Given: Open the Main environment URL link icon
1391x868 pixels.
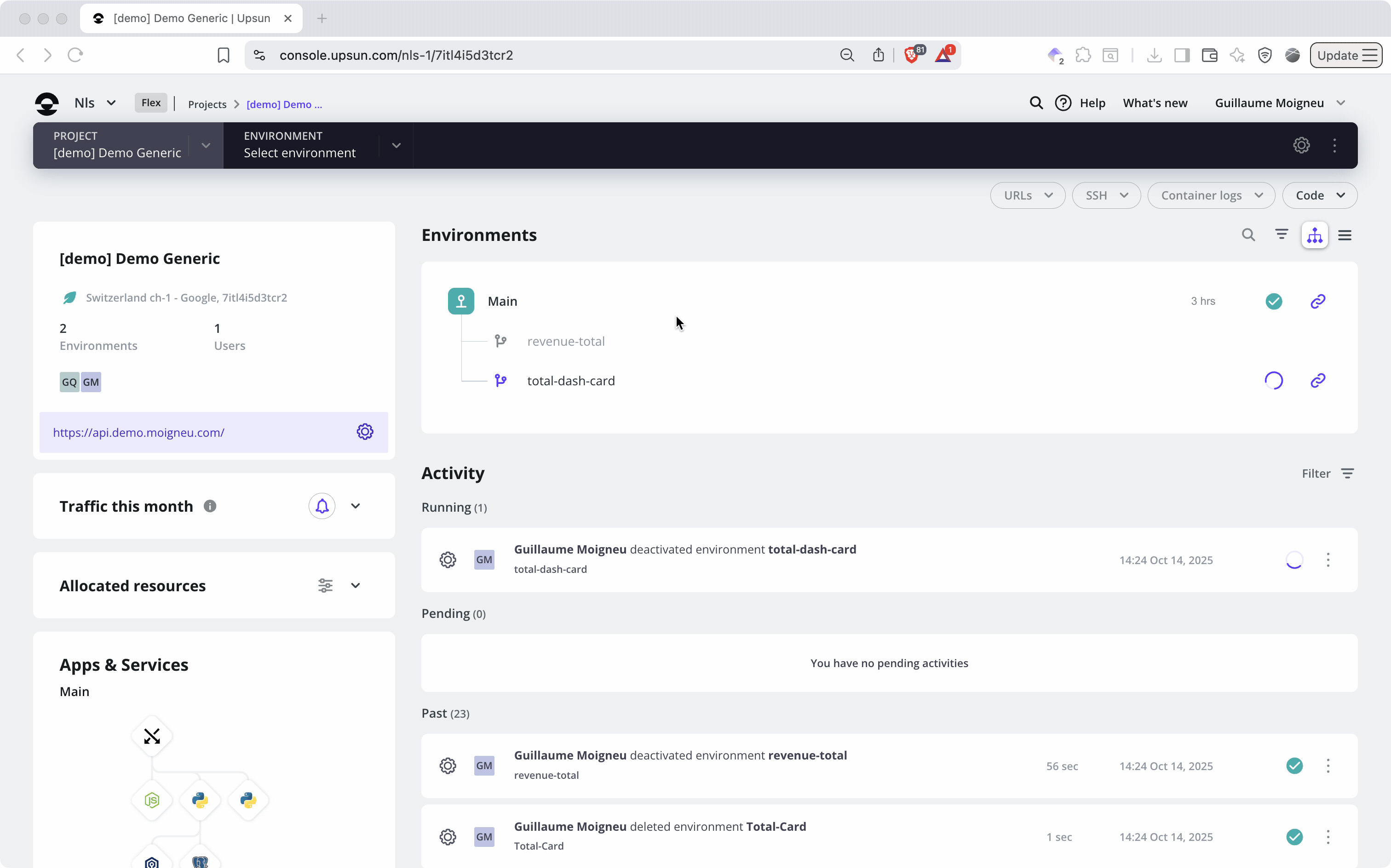Looking at the screenshot, I should point(1317,301).
